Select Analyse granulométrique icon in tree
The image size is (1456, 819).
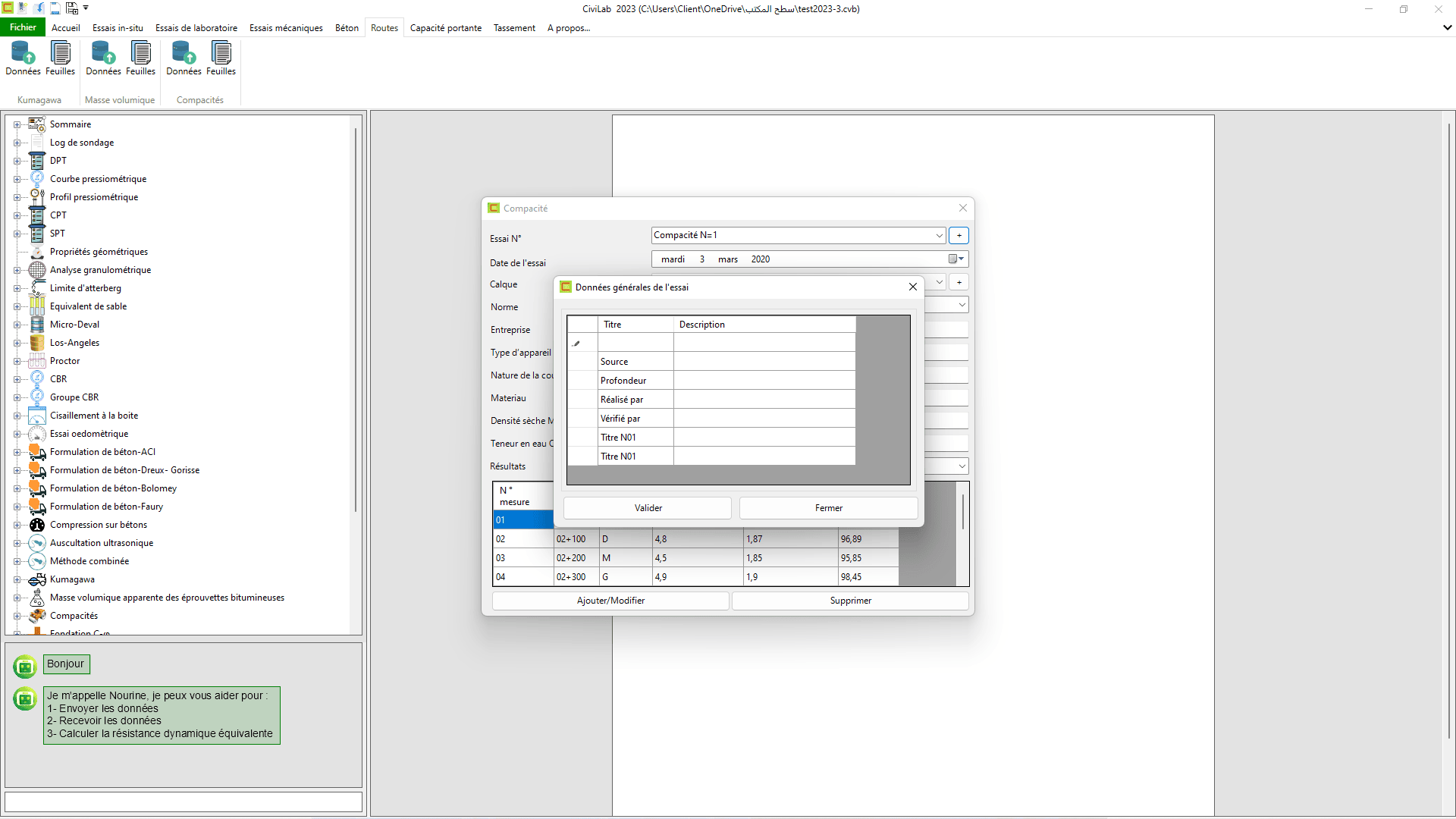[x=37, y=270]
